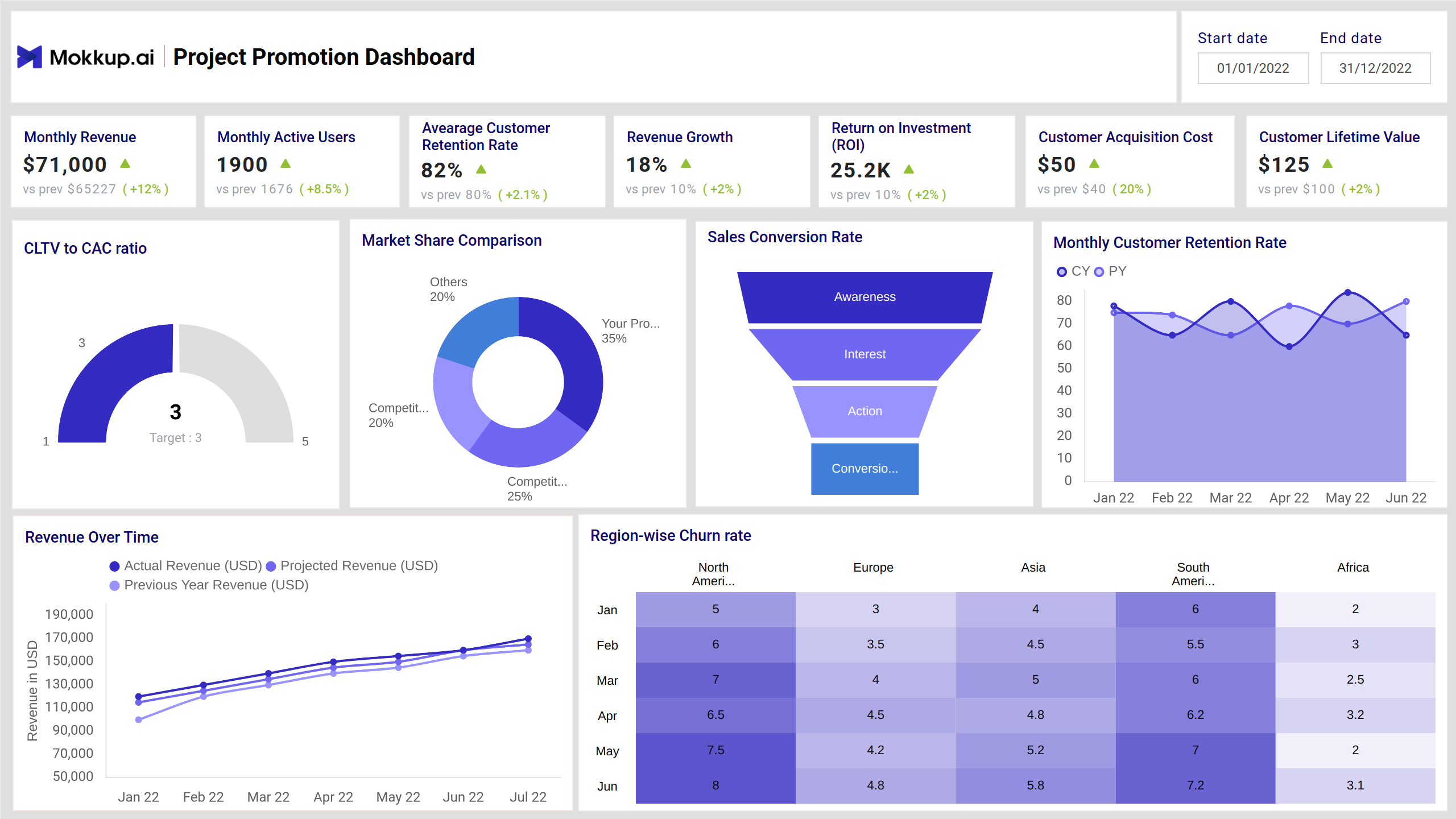The image size is (1456, 819).
Task: Click the End date input field
Action: coord(1375,68)
